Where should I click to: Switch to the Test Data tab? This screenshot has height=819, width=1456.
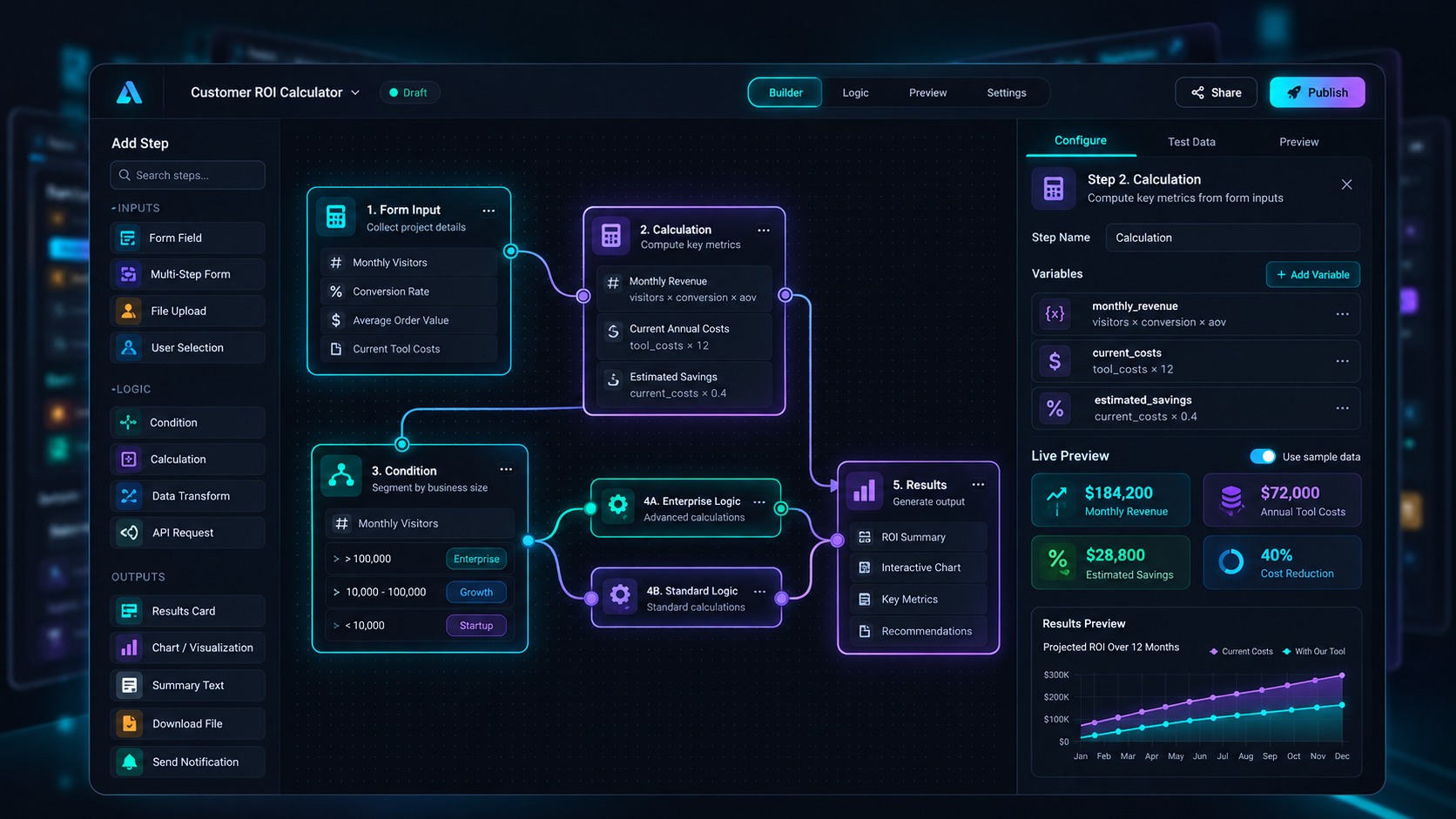(1191, 142)
